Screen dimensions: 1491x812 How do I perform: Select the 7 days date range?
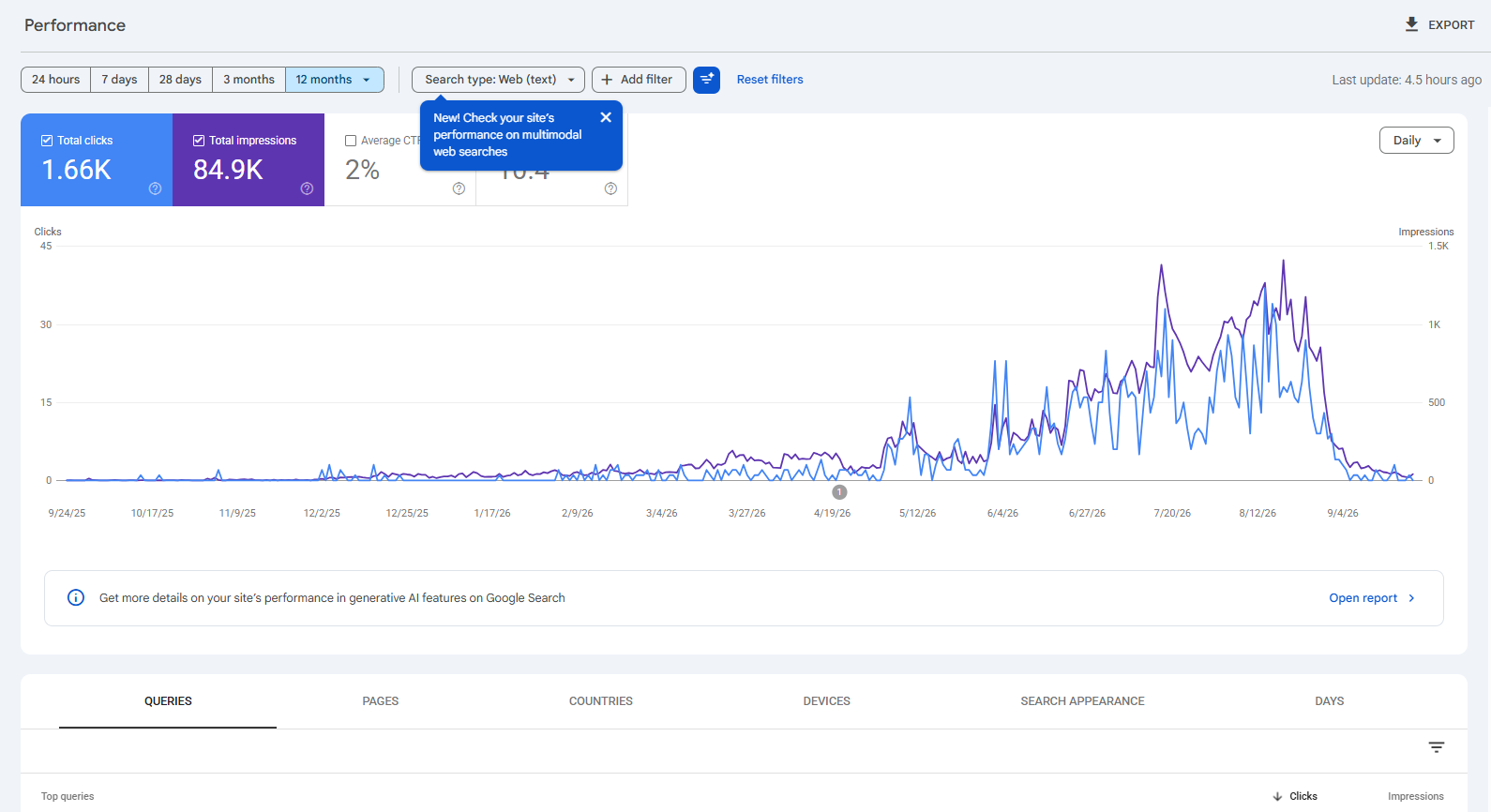(x=119, y=80)
